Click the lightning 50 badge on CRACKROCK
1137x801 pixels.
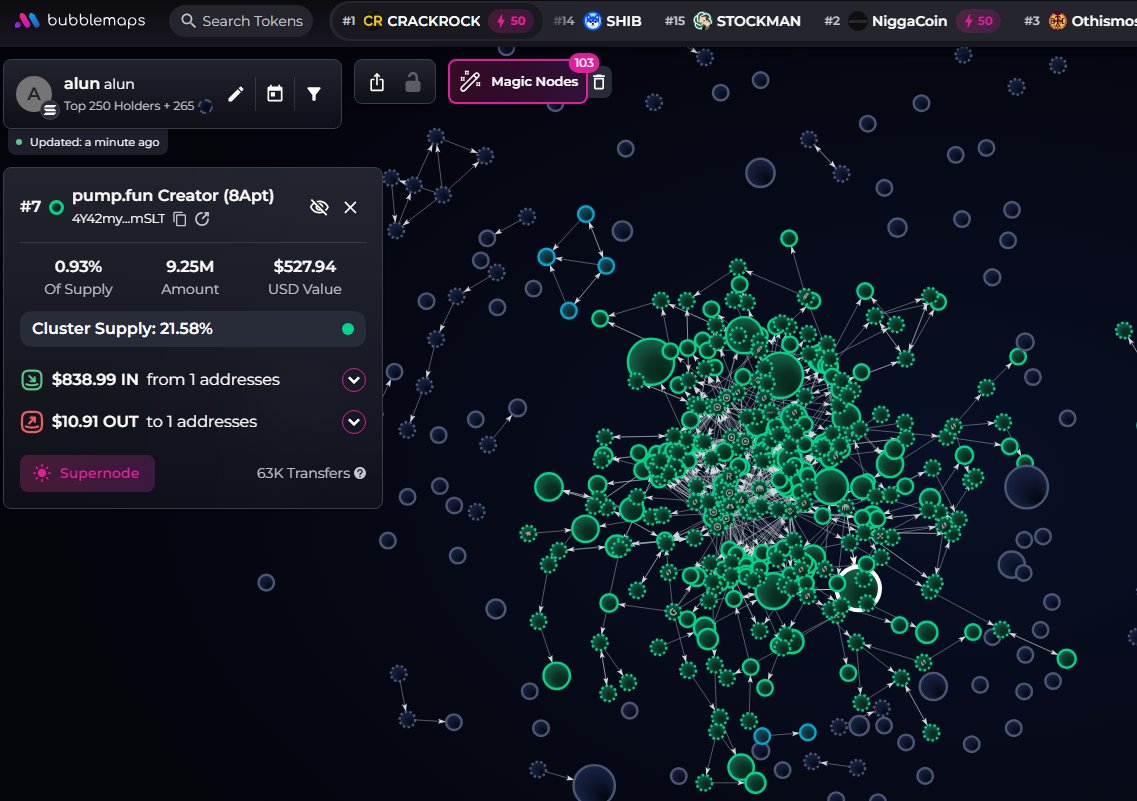click(x=512, y=21)
